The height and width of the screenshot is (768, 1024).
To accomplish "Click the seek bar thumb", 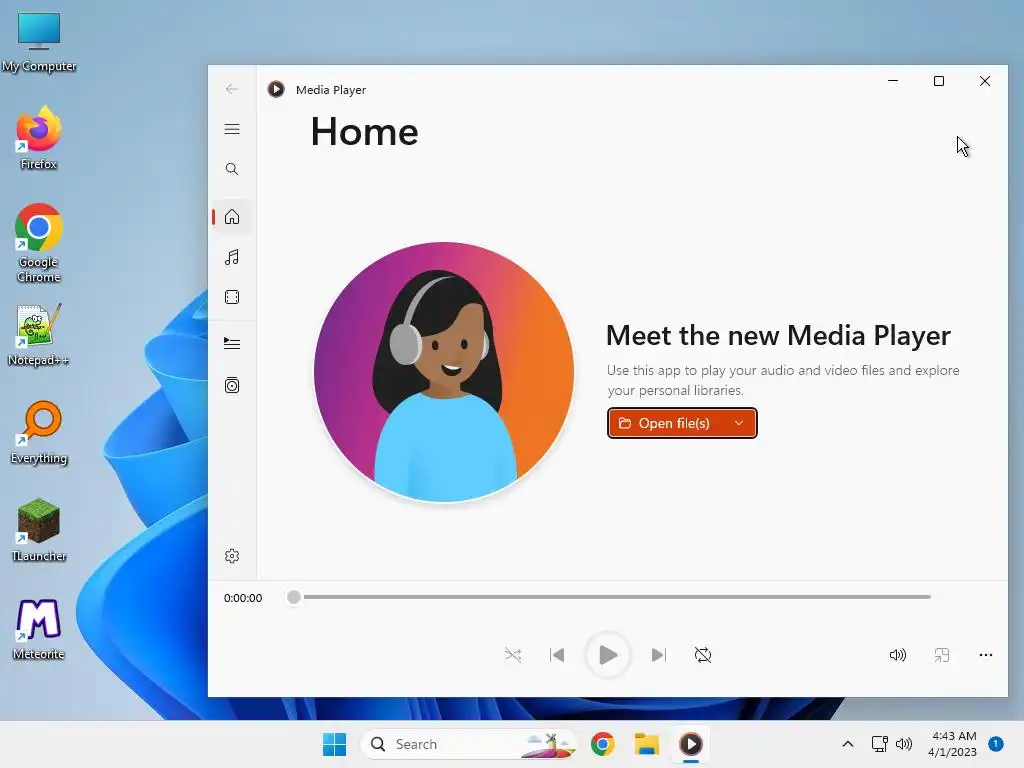I will pos(294,597).
